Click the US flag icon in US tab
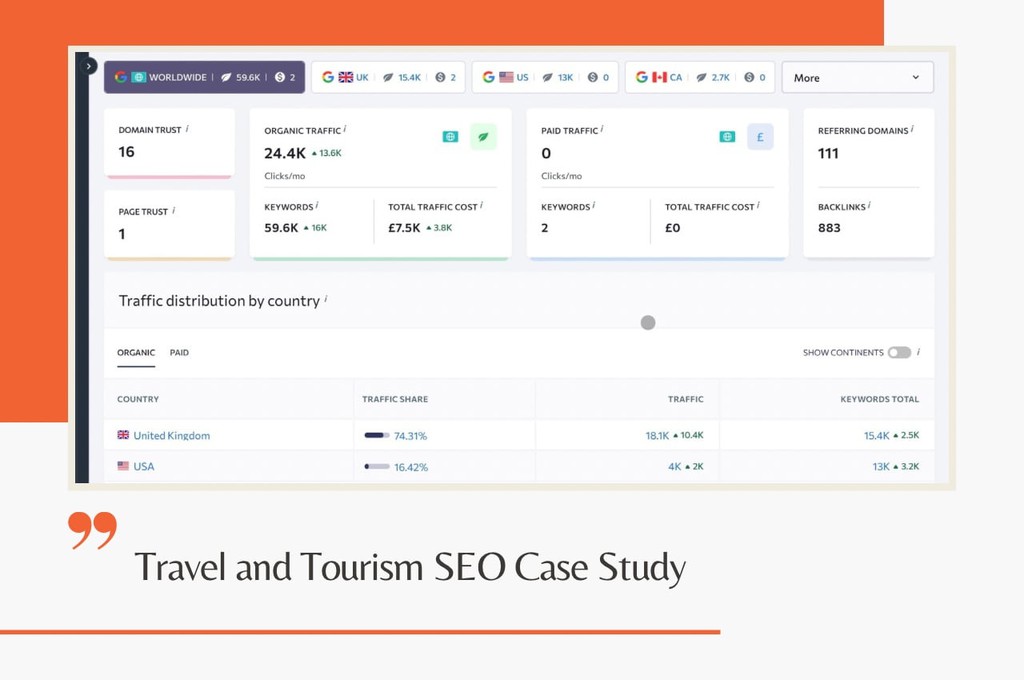The height and width of the screenshot is (680, 1024). pos(506,77)
